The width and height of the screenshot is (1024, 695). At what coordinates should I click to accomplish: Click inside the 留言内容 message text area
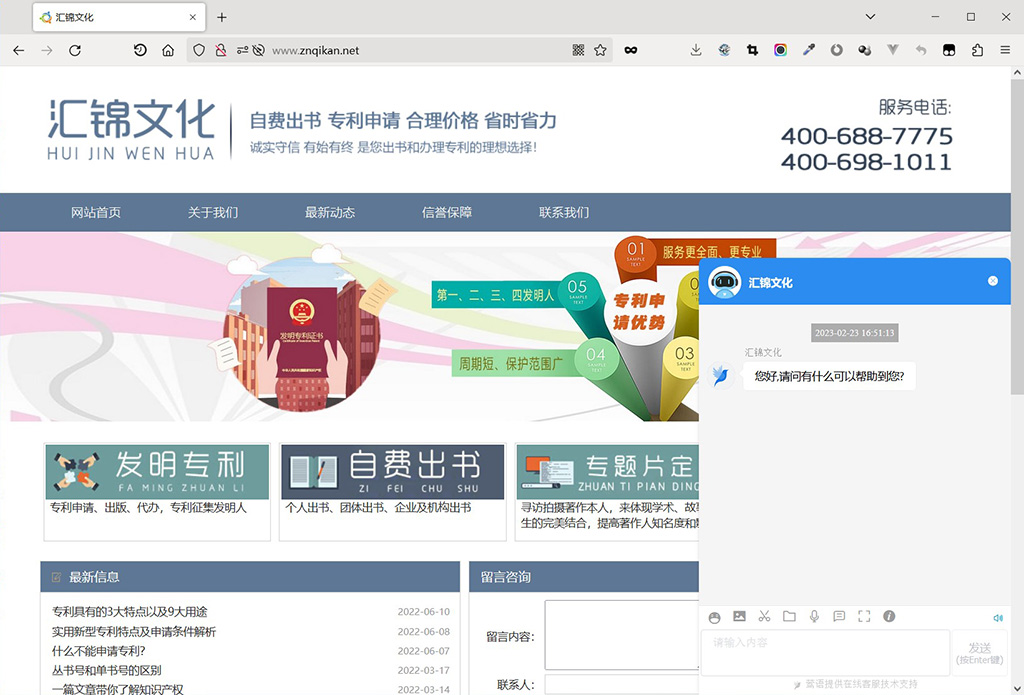click(x=621, y=634)
